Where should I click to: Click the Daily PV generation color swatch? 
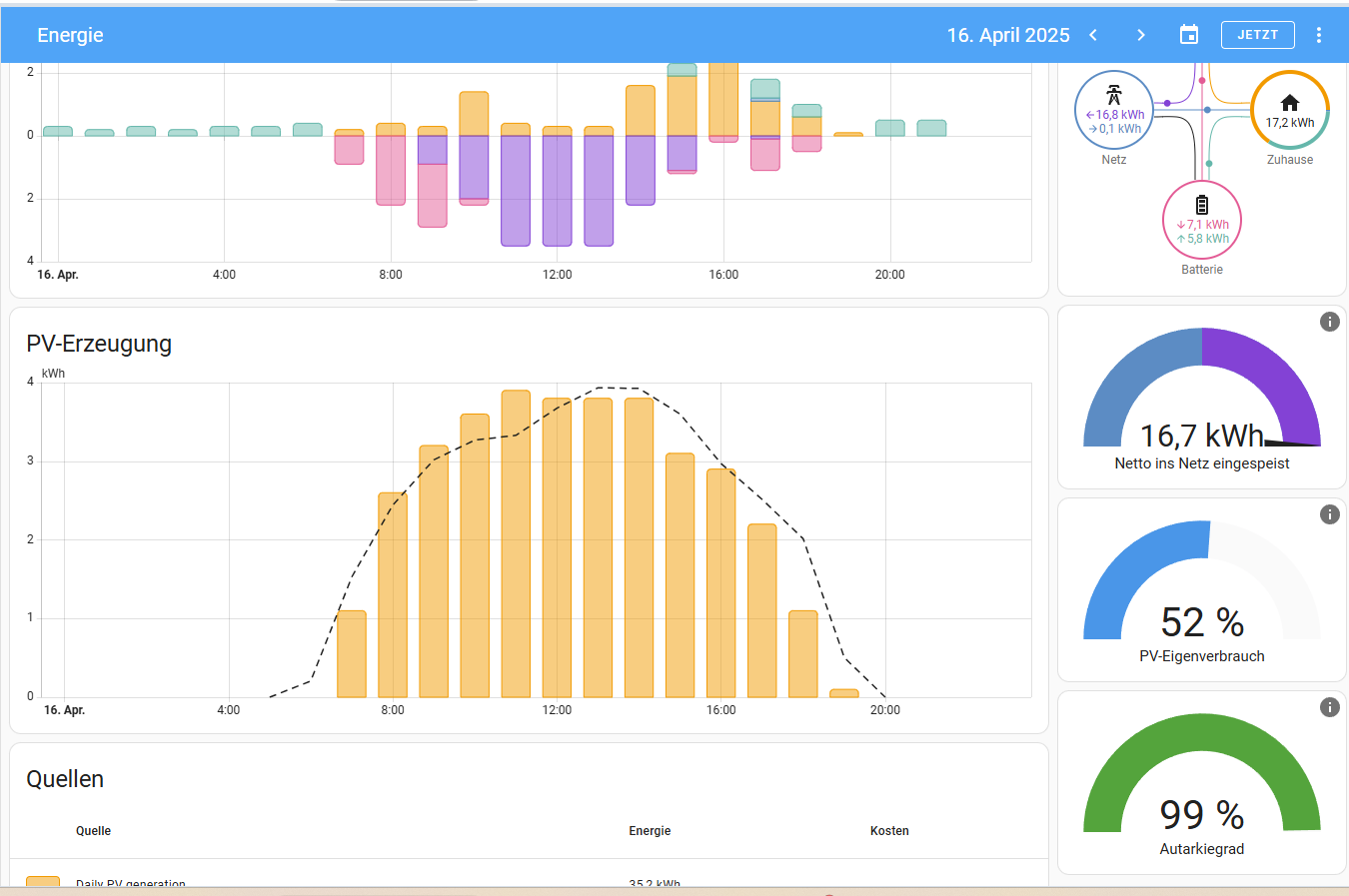[43, 881]
